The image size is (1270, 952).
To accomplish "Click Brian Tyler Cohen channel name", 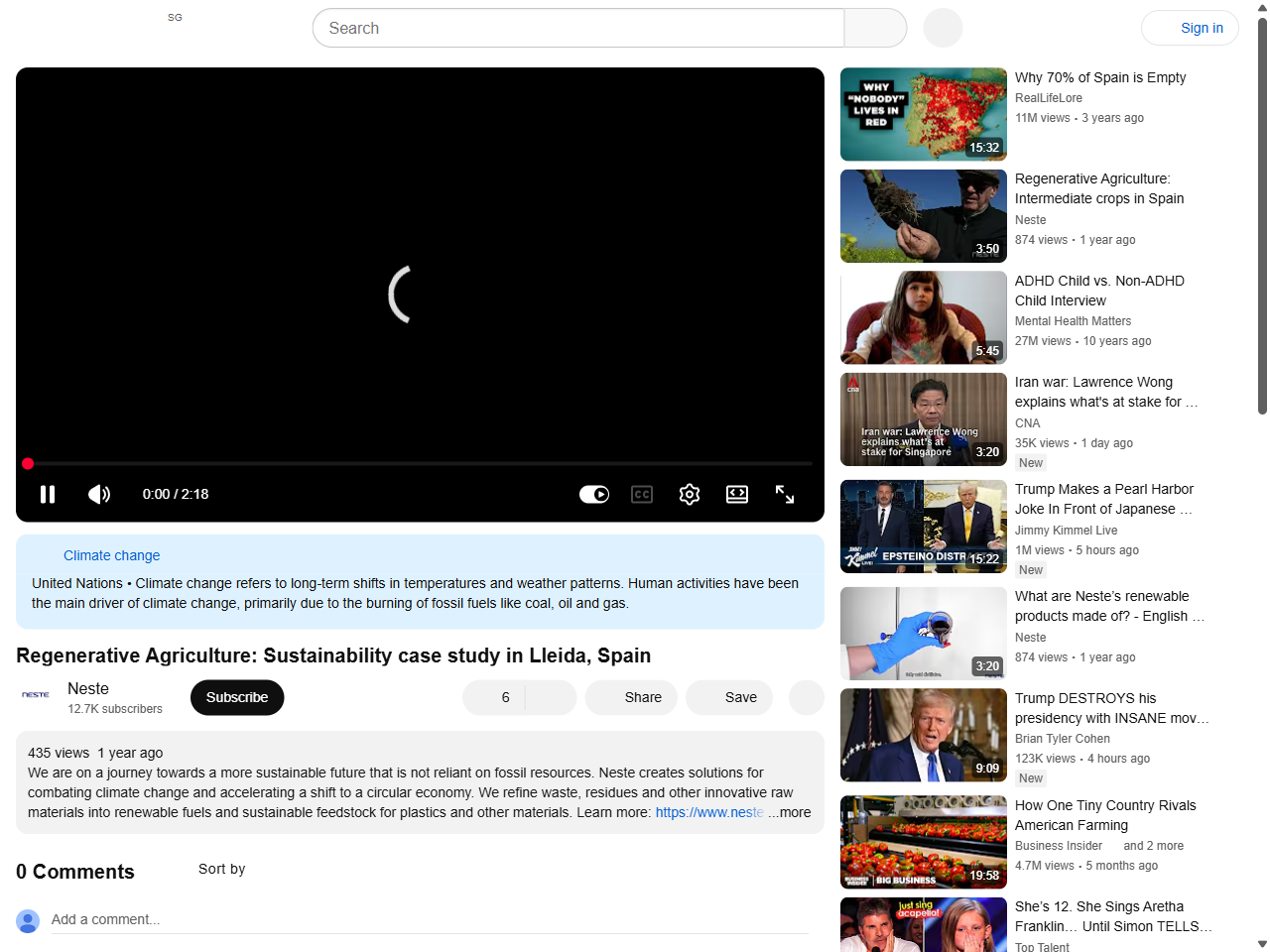I will pos(1063,739).
